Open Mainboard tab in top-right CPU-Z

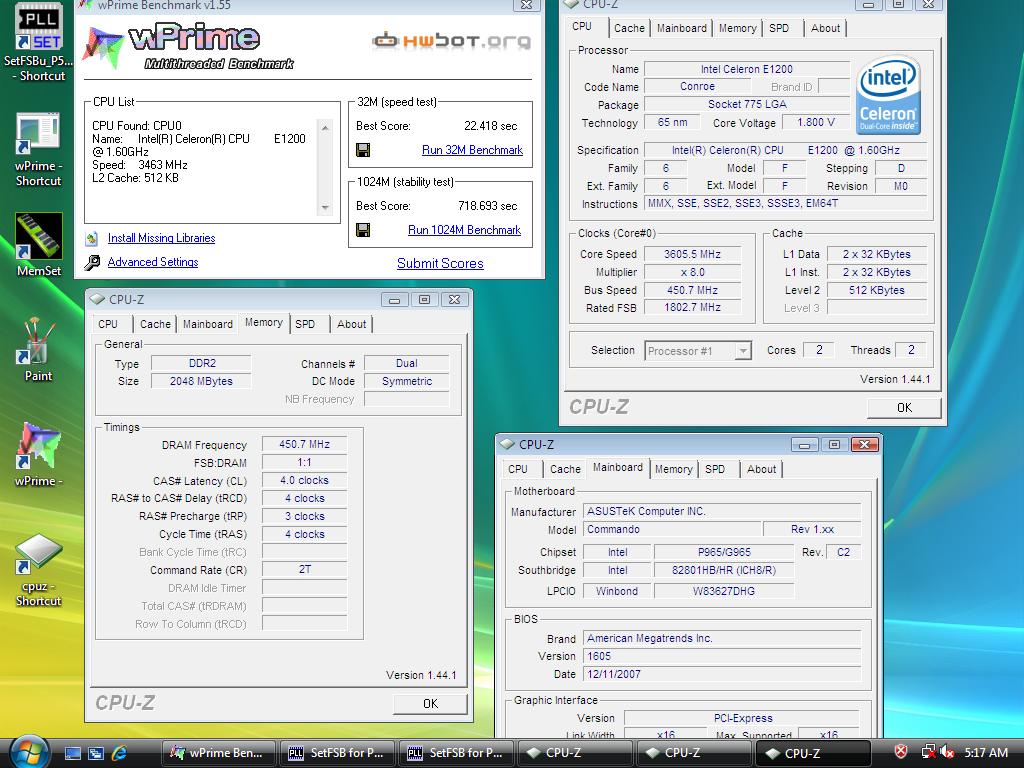click(x=681, y=28)
